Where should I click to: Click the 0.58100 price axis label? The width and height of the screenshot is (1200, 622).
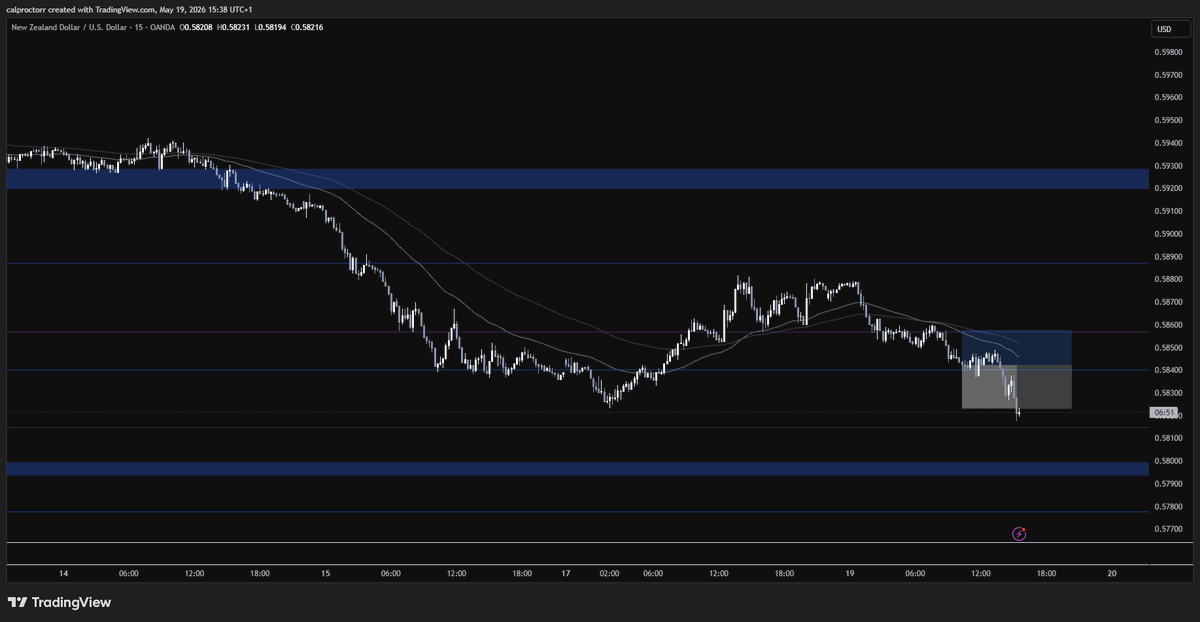1170,438
